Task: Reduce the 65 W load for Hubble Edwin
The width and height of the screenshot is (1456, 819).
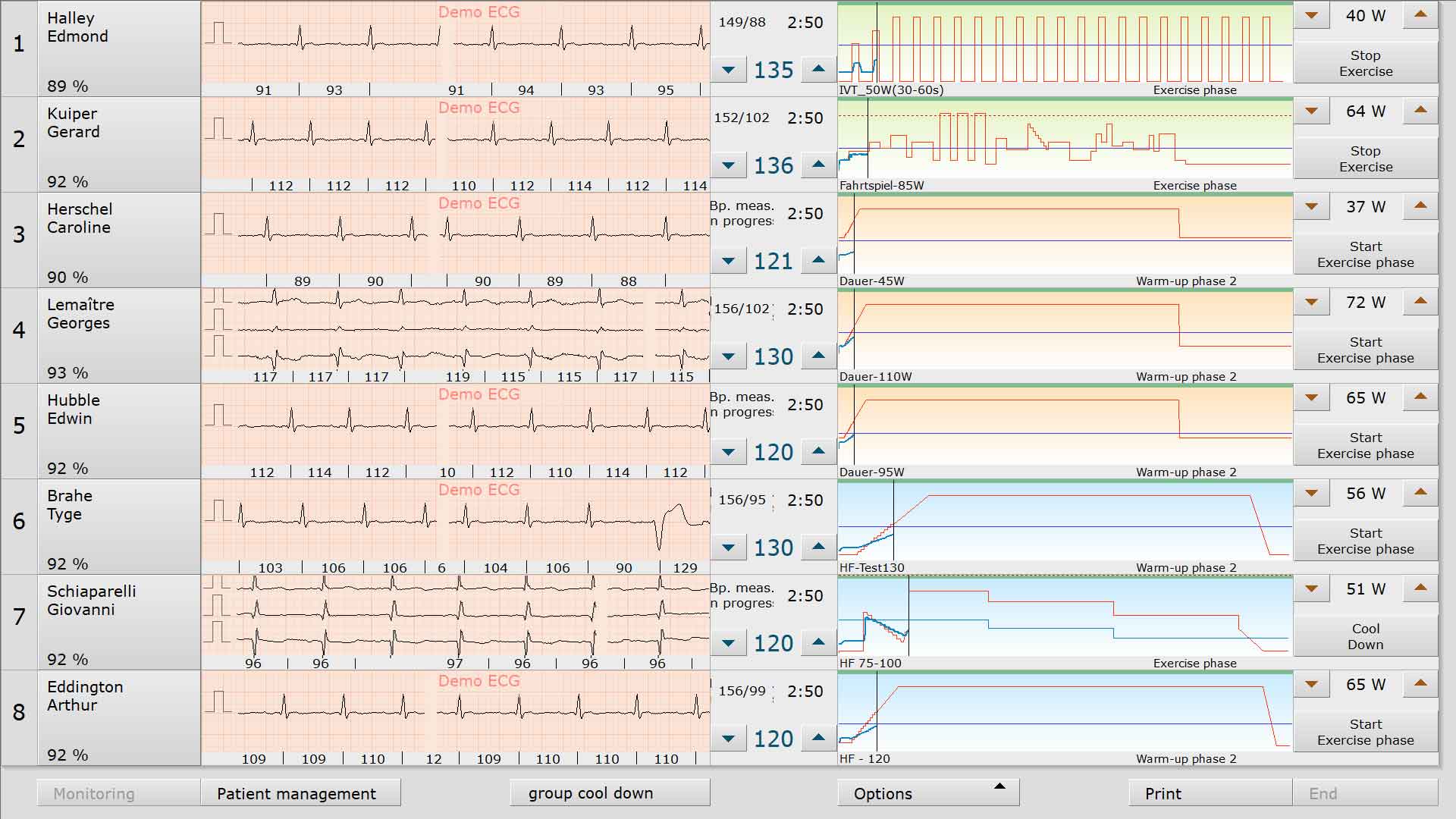Action: (1311, 398)
